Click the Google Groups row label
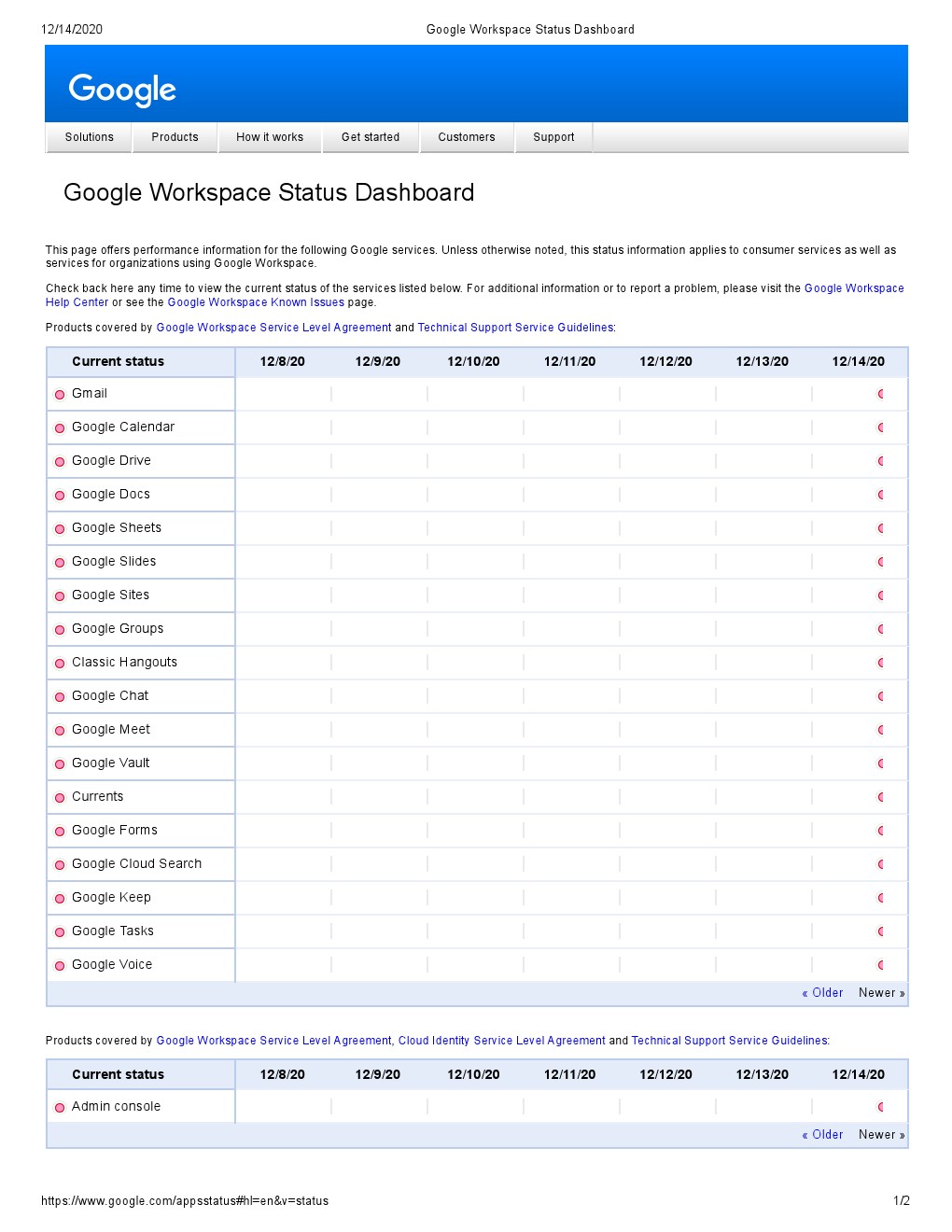This screenshot has height=1232, width=952. coord(118,629)
